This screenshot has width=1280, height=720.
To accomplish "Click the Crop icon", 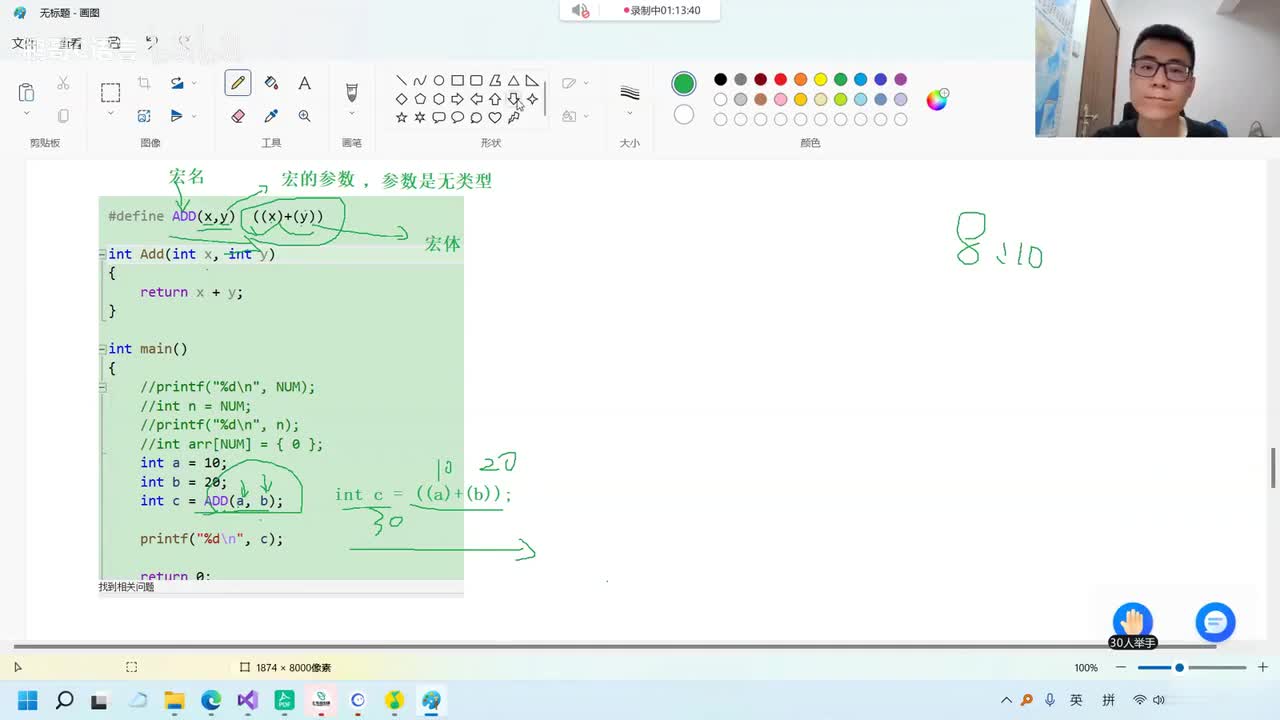I will point(144,83).
